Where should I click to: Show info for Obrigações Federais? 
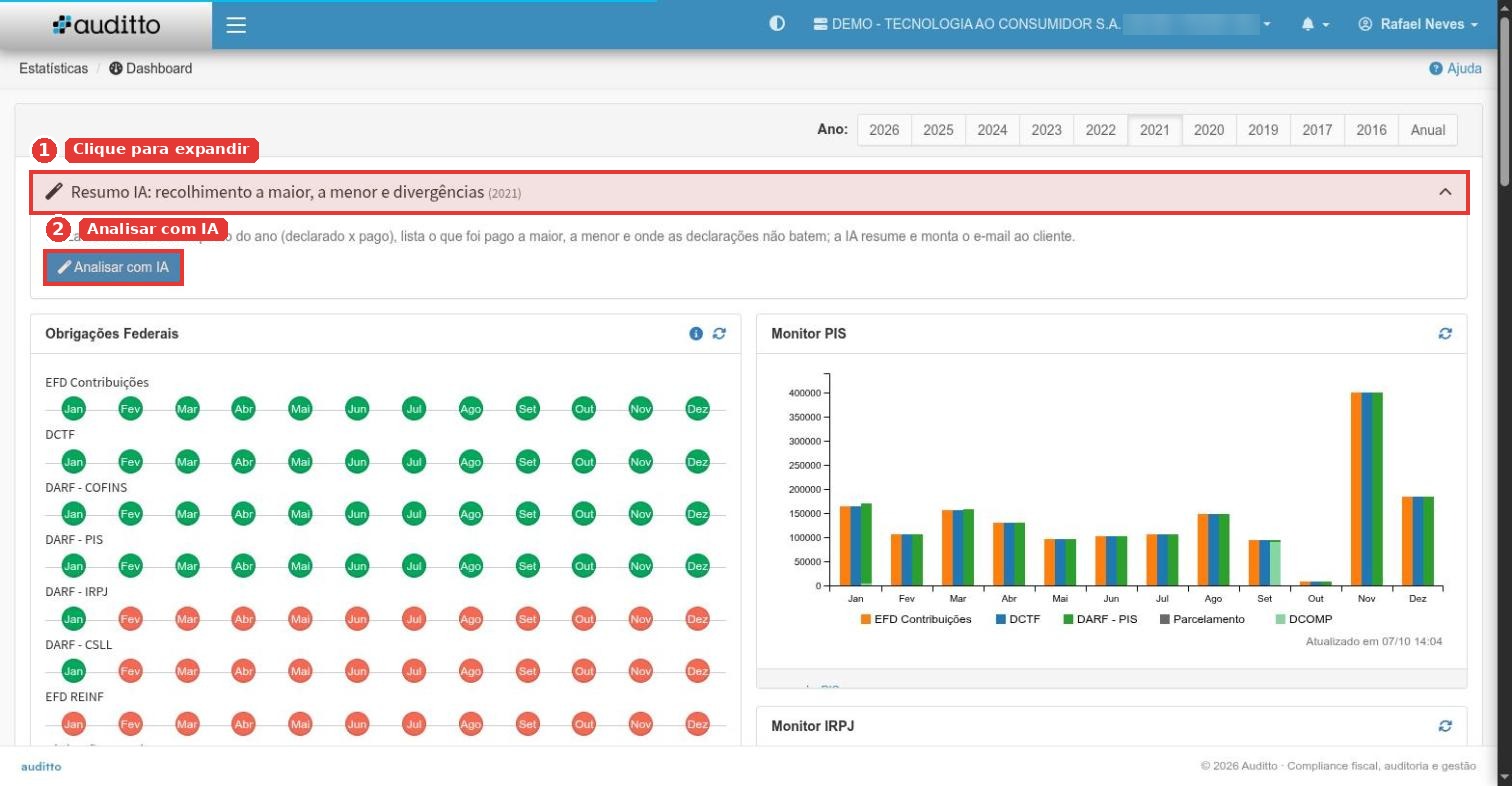click(x=696, y=334)
